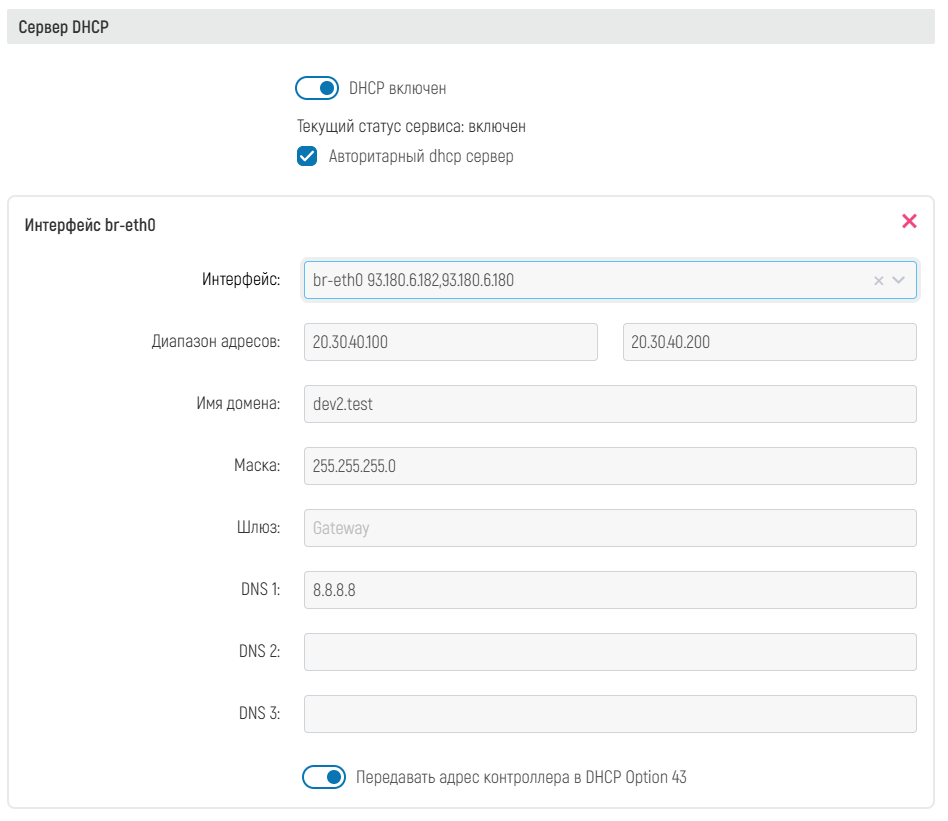The width and height of the screenshot is (948, 821).
Task: Click the 'DHCP включен' label text
Action: [x=397, y=88]
